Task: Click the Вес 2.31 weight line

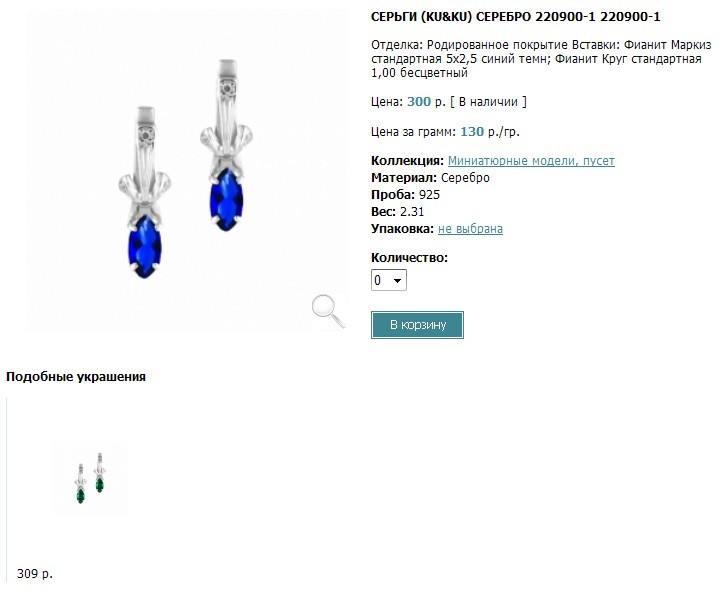Action: pos(397,212)
